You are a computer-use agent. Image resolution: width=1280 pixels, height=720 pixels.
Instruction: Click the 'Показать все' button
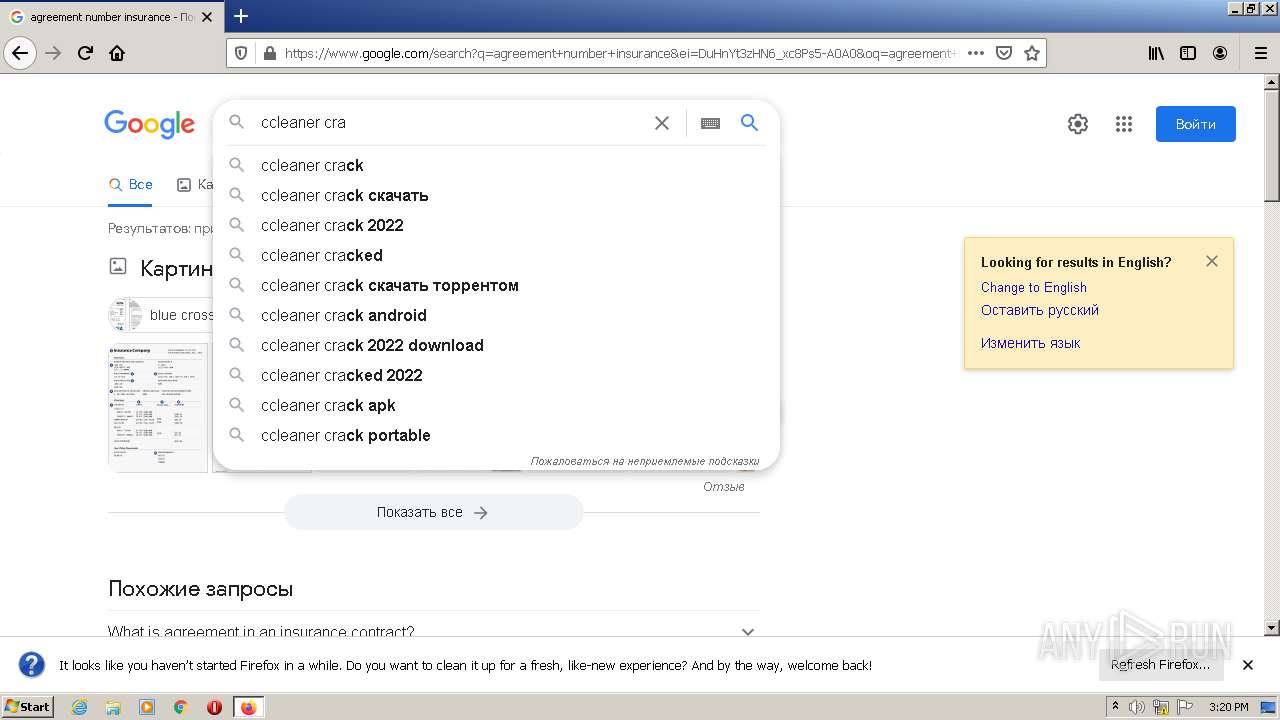pyautogui.click(x=433, y=512)
